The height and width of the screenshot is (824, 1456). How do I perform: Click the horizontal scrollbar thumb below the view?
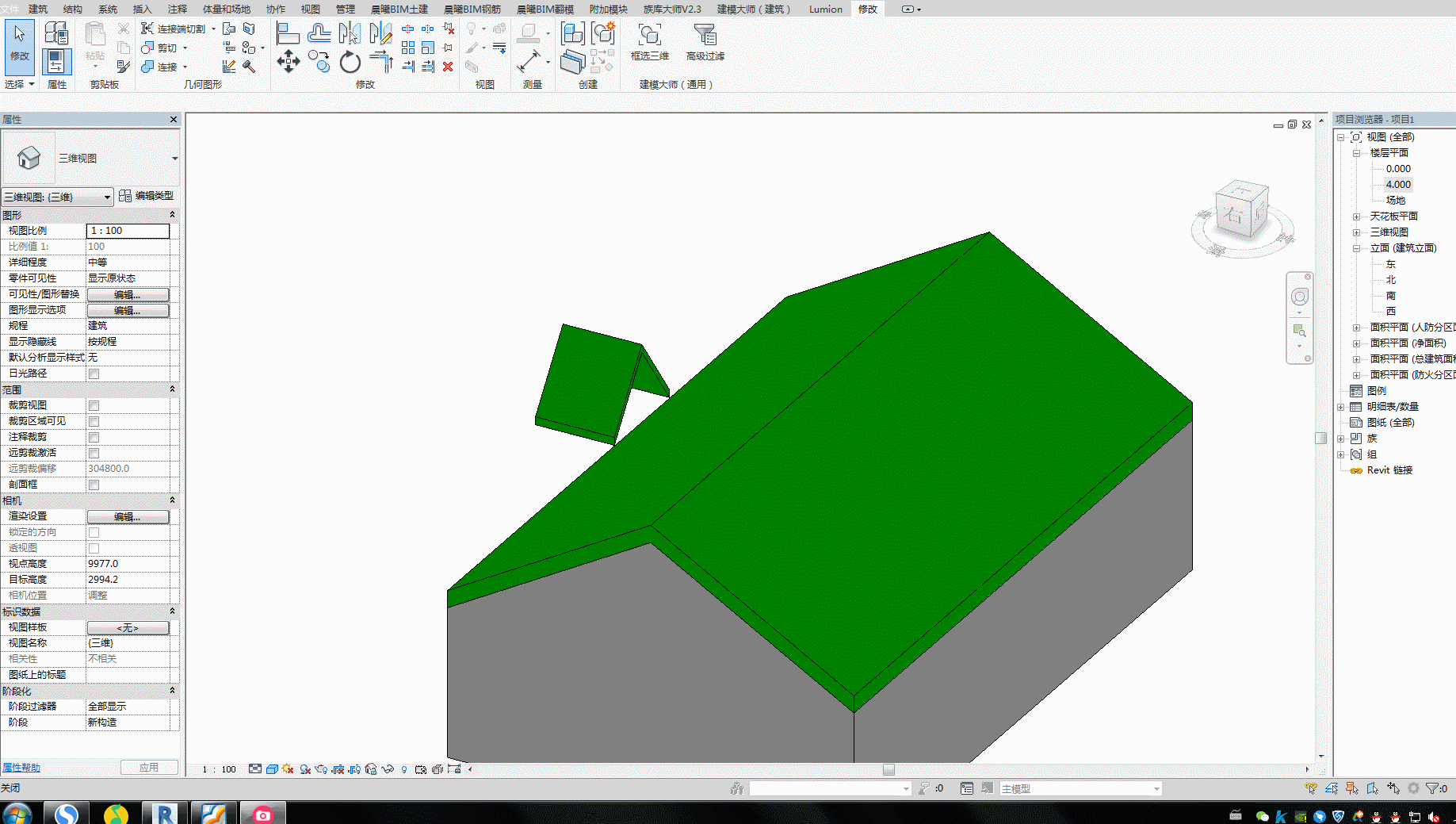coord(889,769)
